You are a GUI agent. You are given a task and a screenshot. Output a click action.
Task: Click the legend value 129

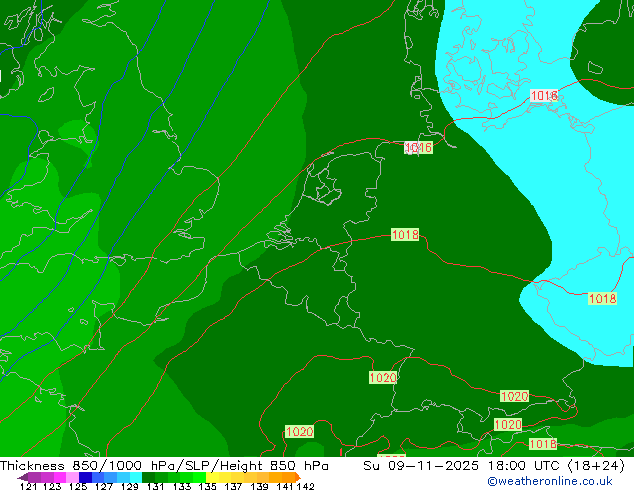[129, 486]
